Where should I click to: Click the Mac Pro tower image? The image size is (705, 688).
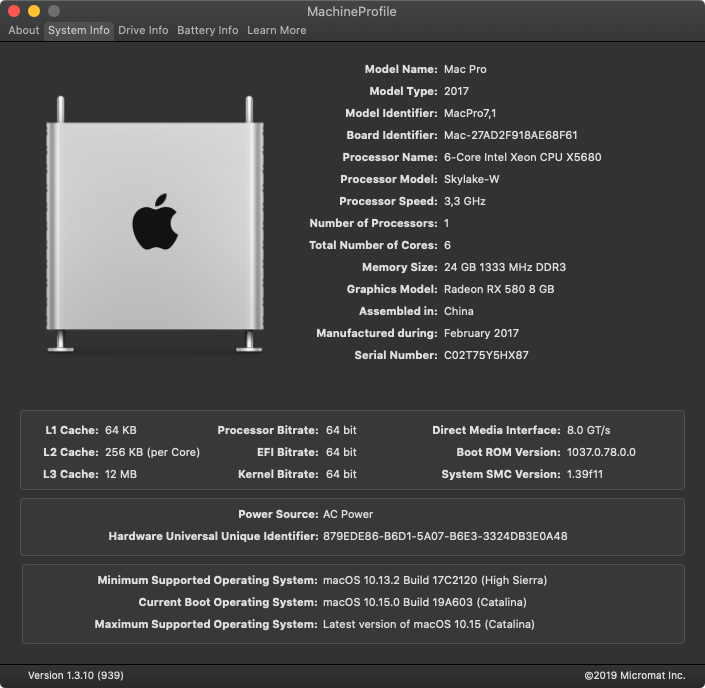click(x=155, y=224)
